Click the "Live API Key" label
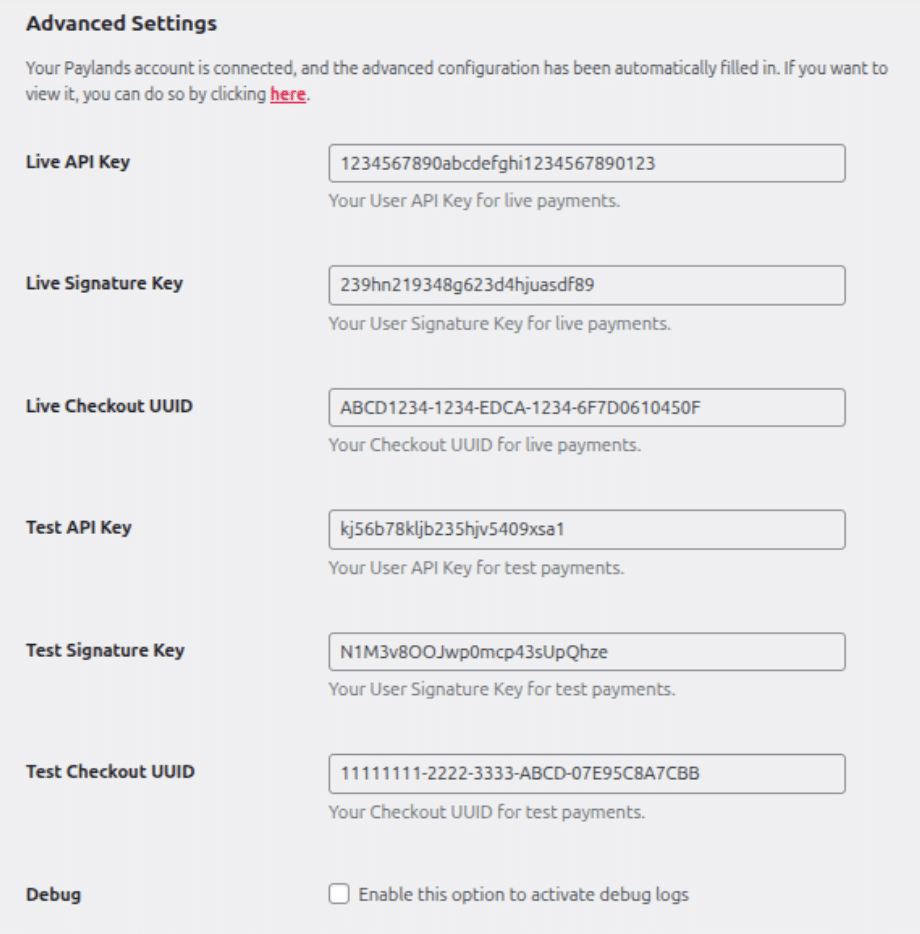Screen dimensions: 920x934 77,161
